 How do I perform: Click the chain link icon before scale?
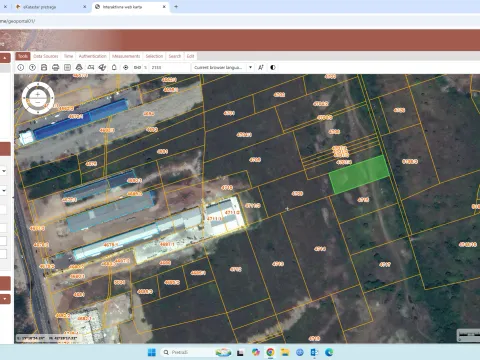pos(137,67)
